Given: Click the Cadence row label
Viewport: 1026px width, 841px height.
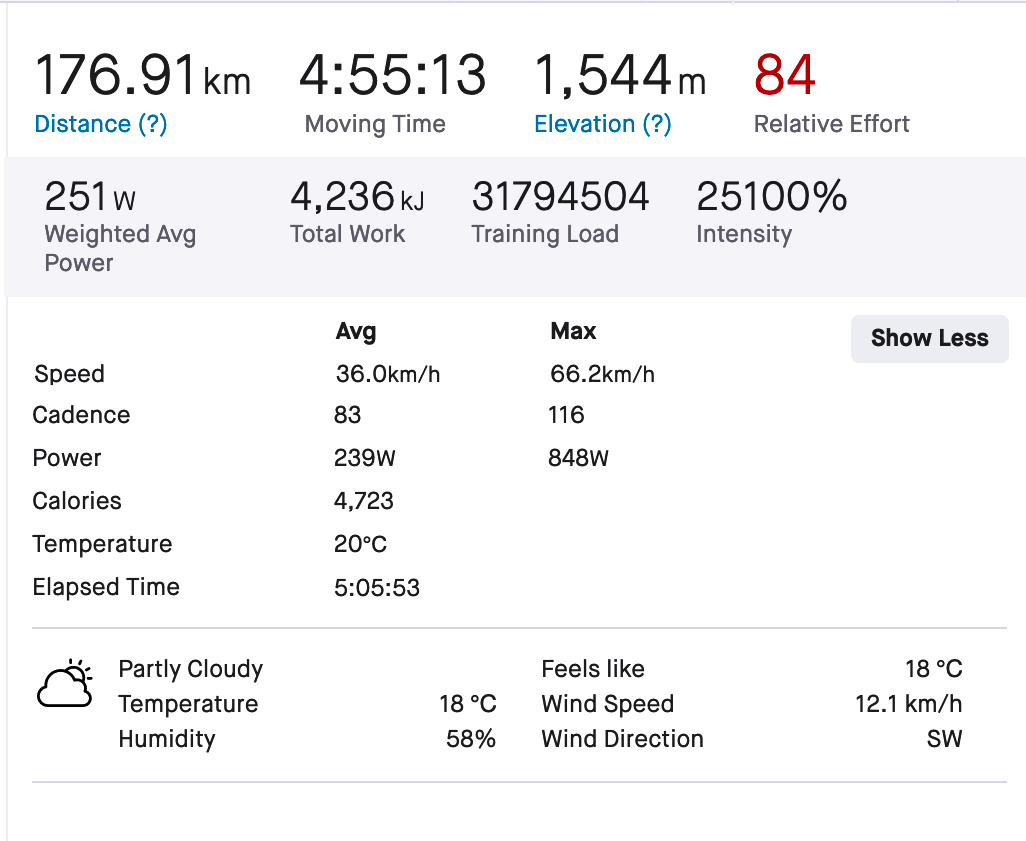Looking at the screenshot, I should tap(81, 415).
